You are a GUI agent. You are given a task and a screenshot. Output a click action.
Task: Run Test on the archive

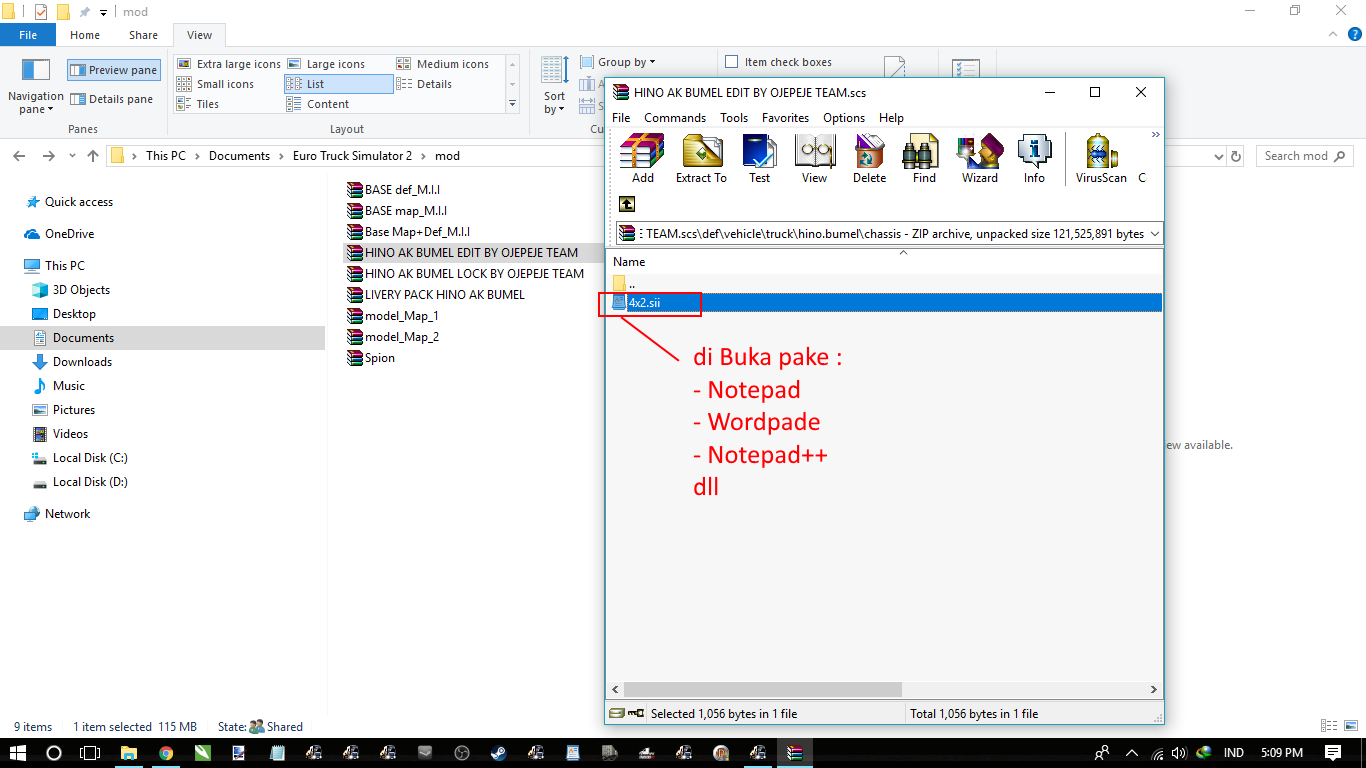[760, 159]
